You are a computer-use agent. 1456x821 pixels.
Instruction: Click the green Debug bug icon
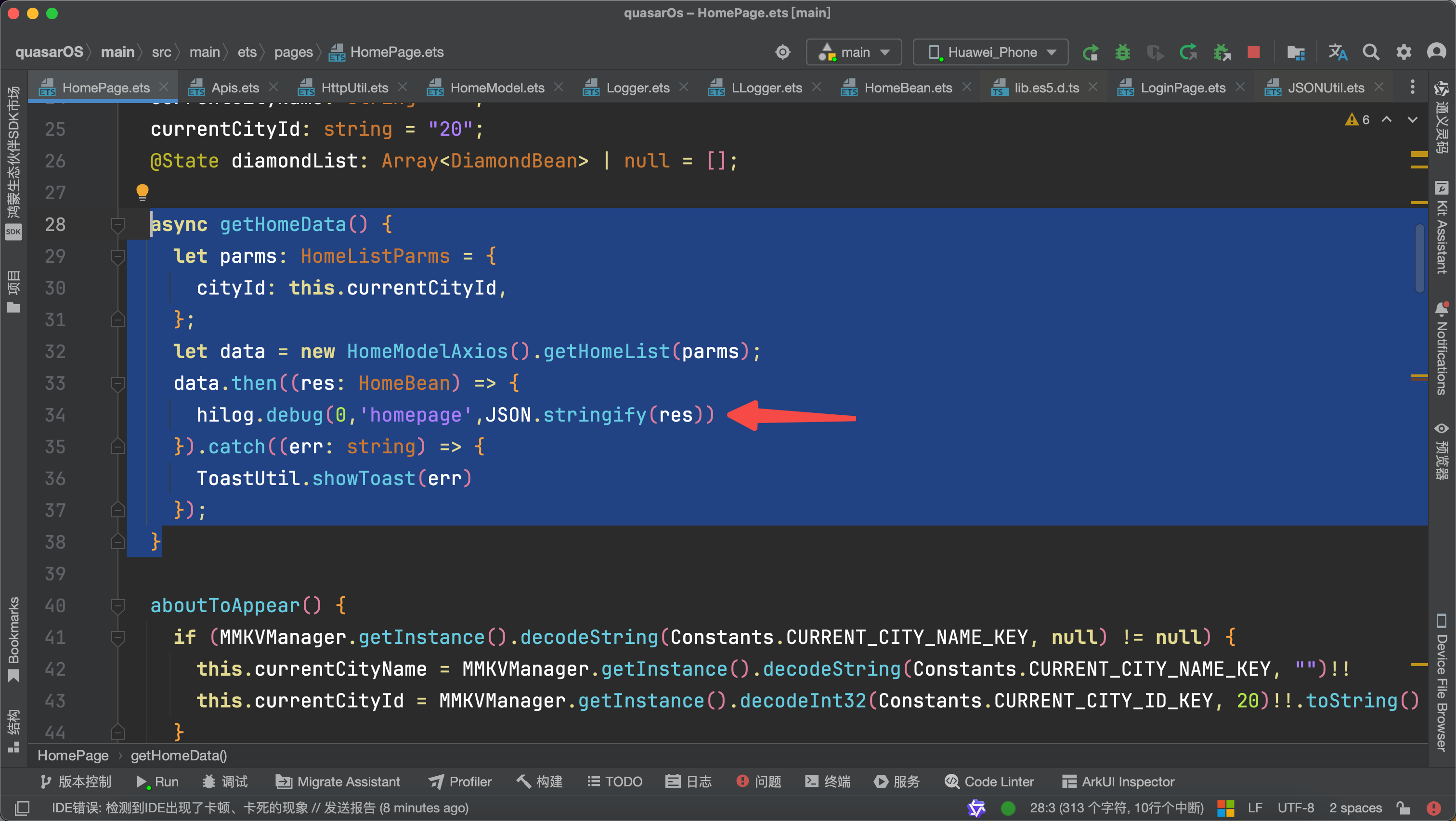coord(1122,52)
